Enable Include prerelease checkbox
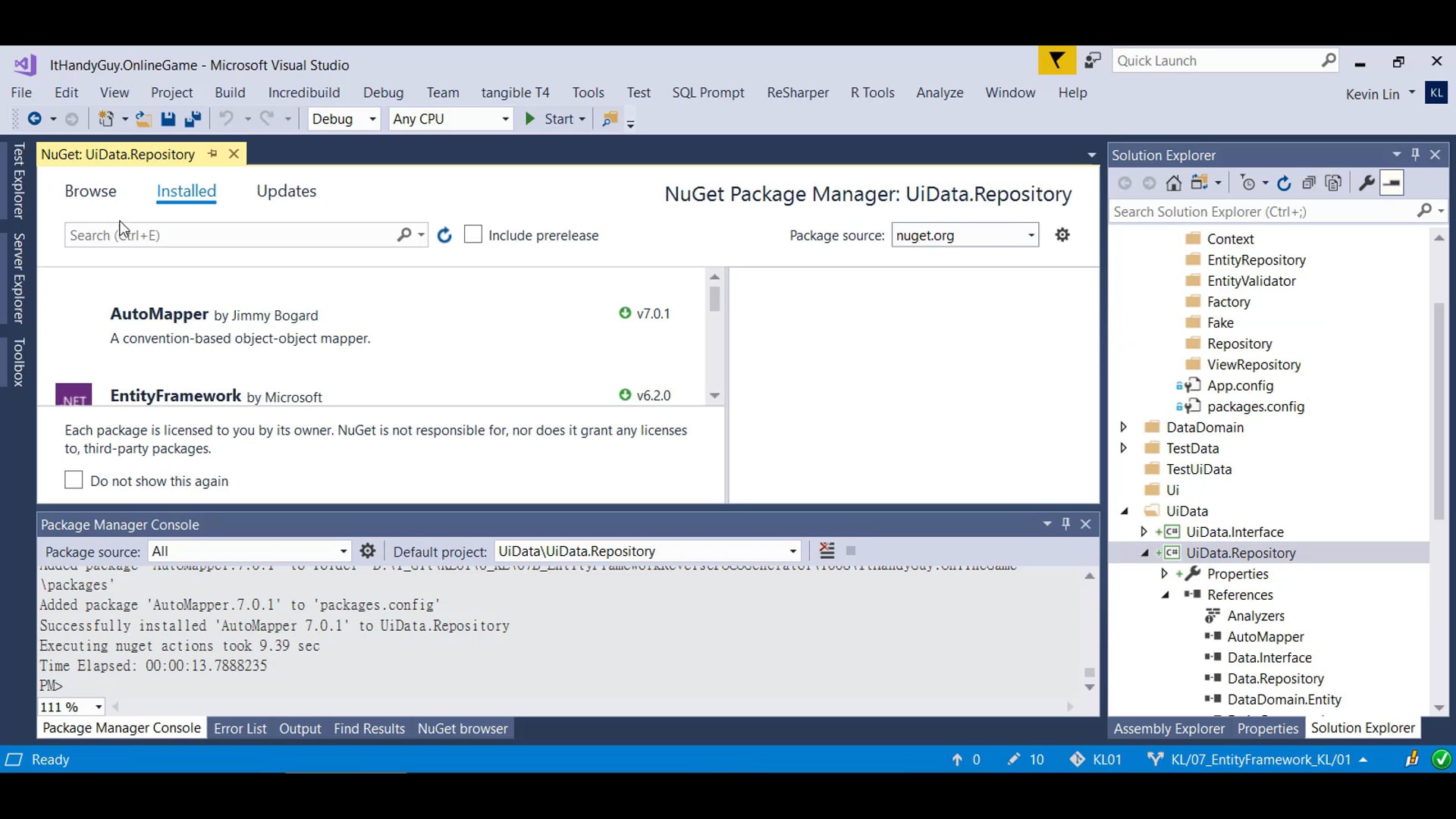The image size is (1456, 819). (x=473, y=235)
